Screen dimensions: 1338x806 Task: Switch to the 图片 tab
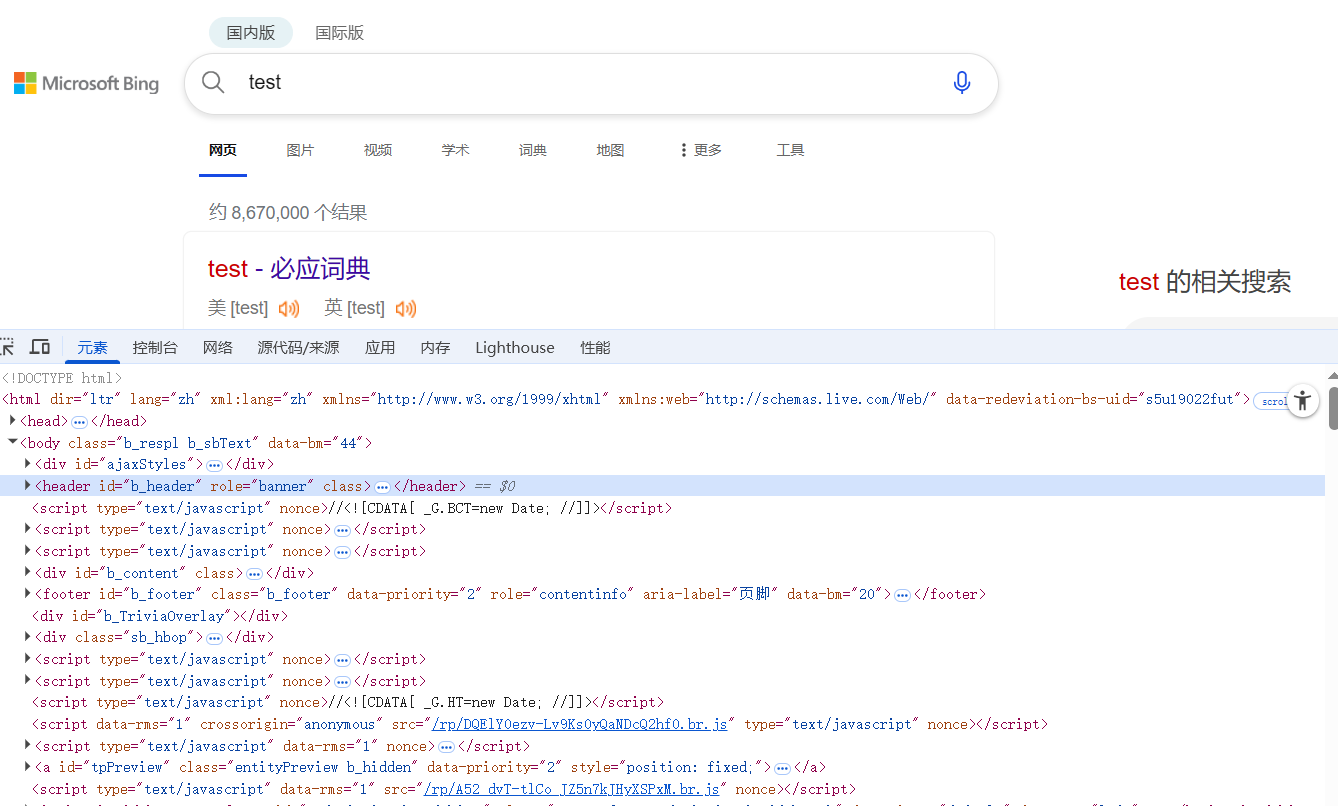tap(300, 150)
